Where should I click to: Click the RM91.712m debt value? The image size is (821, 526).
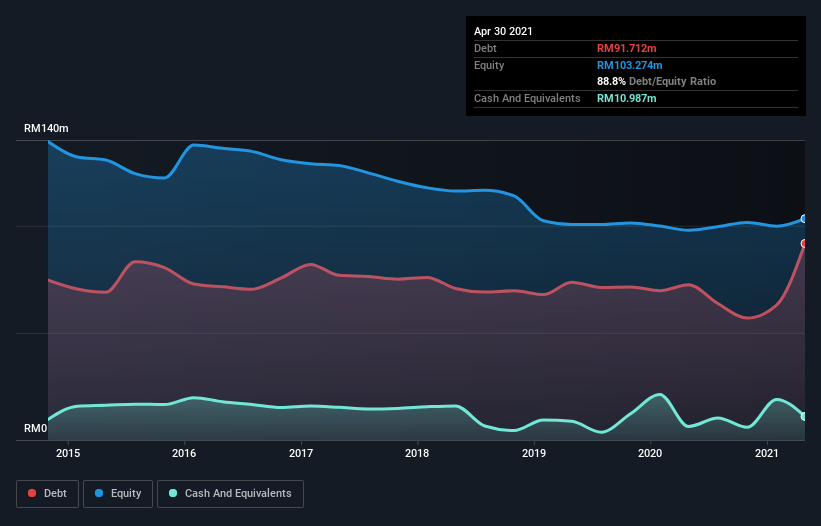pyautogui.click(x=627, y=48)
